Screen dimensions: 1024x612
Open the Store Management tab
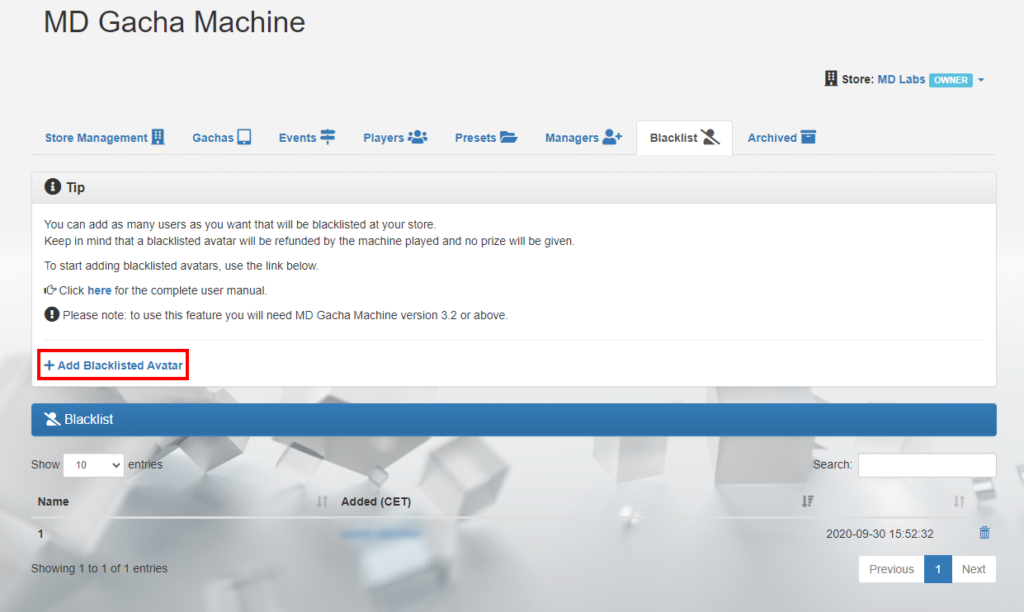[x=104, y=138]
